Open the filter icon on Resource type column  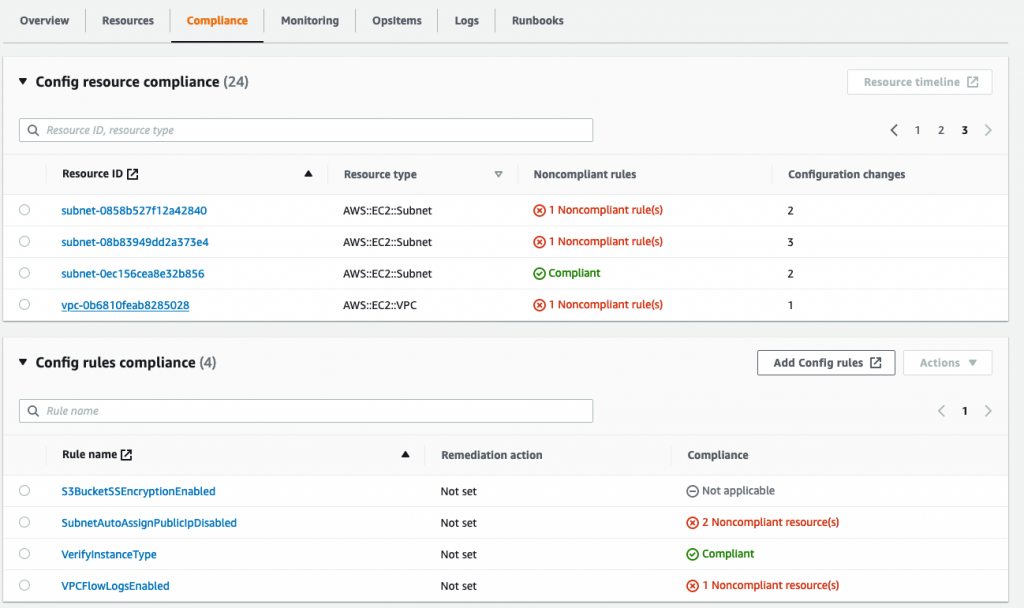tap(498, 173)
